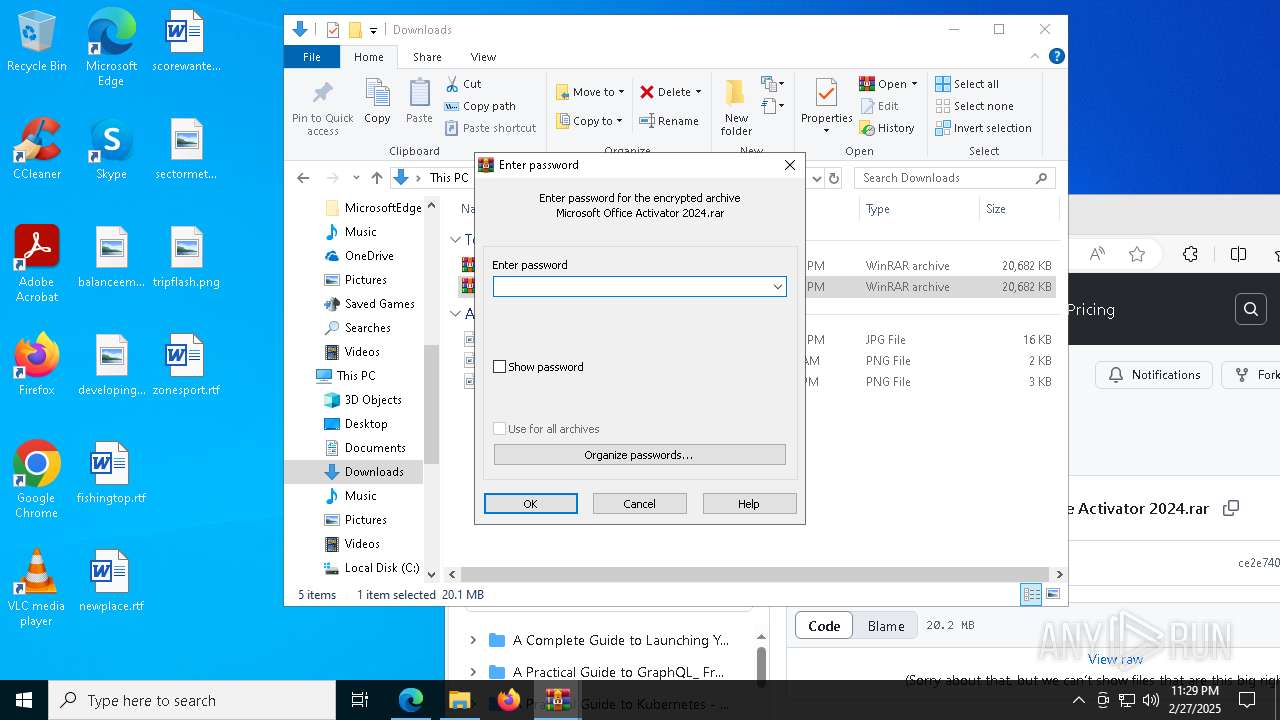Screen dimensions: 1280x720
Task: Switch to the View ribbon tab
Action: click(483, 57)
